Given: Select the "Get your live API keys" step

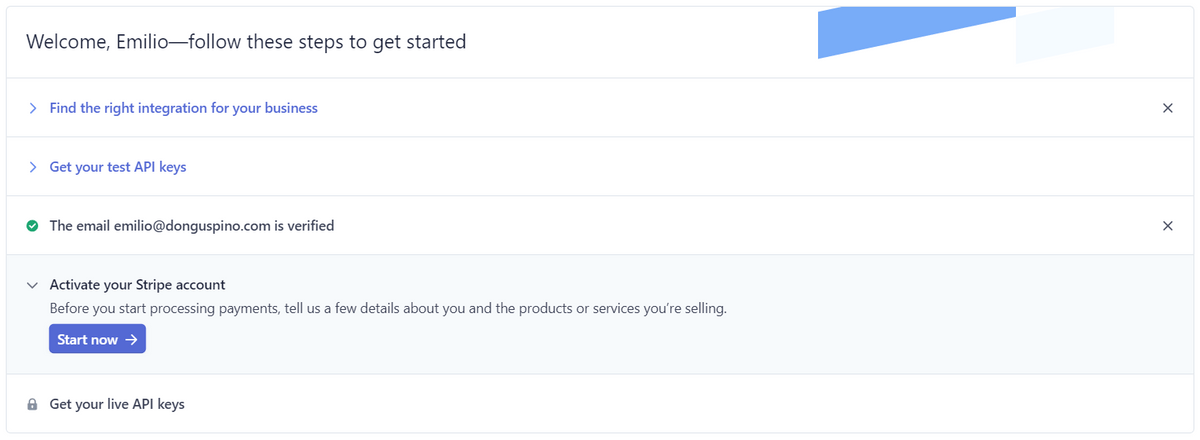Looking at the screenshot, I should point(117,404).
